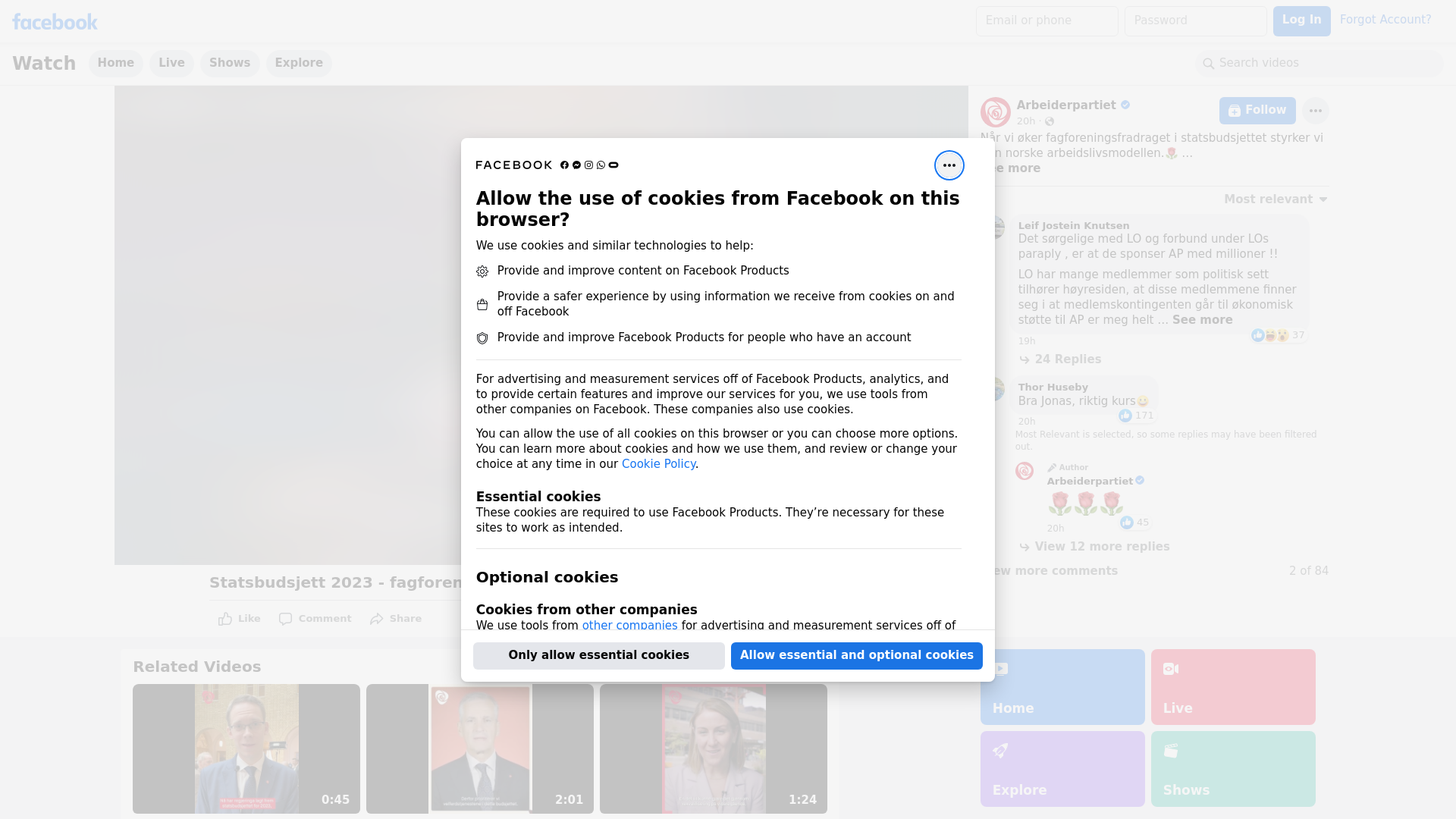Expand See more in Leif Jostein Knutsen's comment

(1202, 320)
